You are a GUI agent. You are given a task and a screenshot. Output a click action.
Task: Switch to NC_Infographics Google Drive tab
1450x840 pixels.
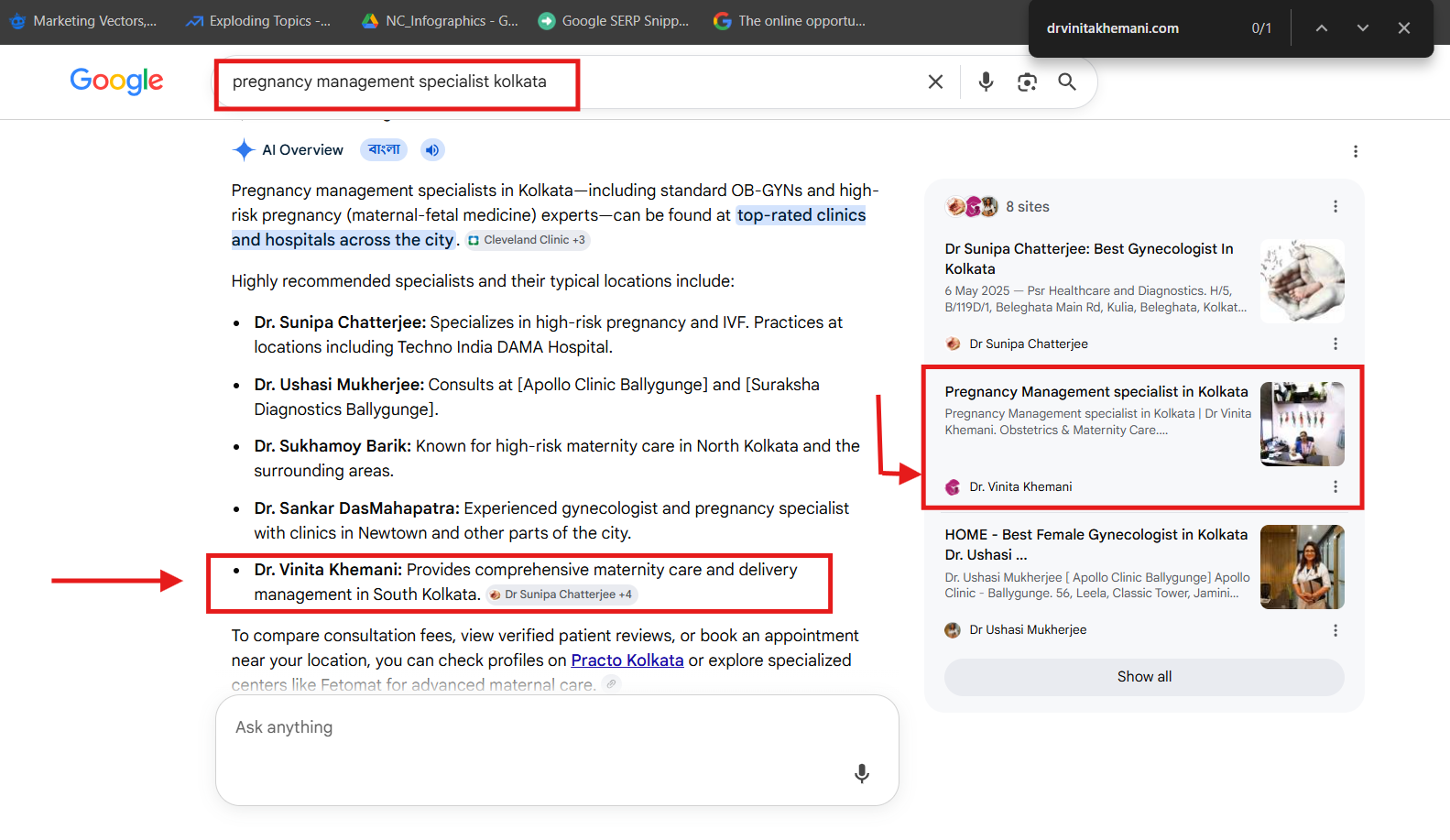tap(440, 21)
